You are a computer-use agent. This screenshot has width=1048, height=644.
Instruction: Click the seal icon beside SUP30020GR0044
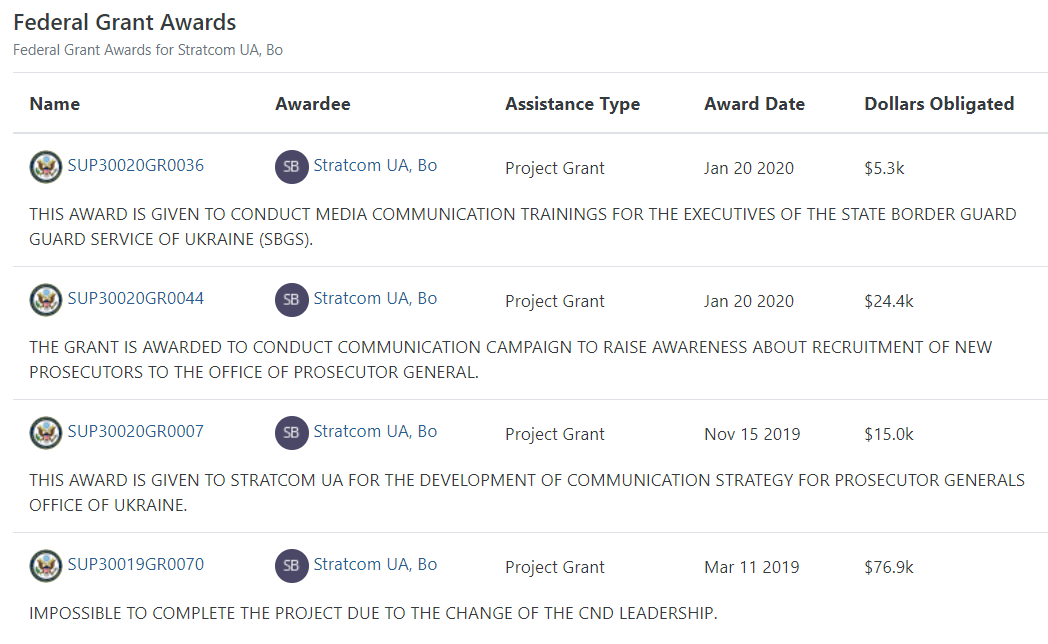pyautogui.click(x=46, y=300)
